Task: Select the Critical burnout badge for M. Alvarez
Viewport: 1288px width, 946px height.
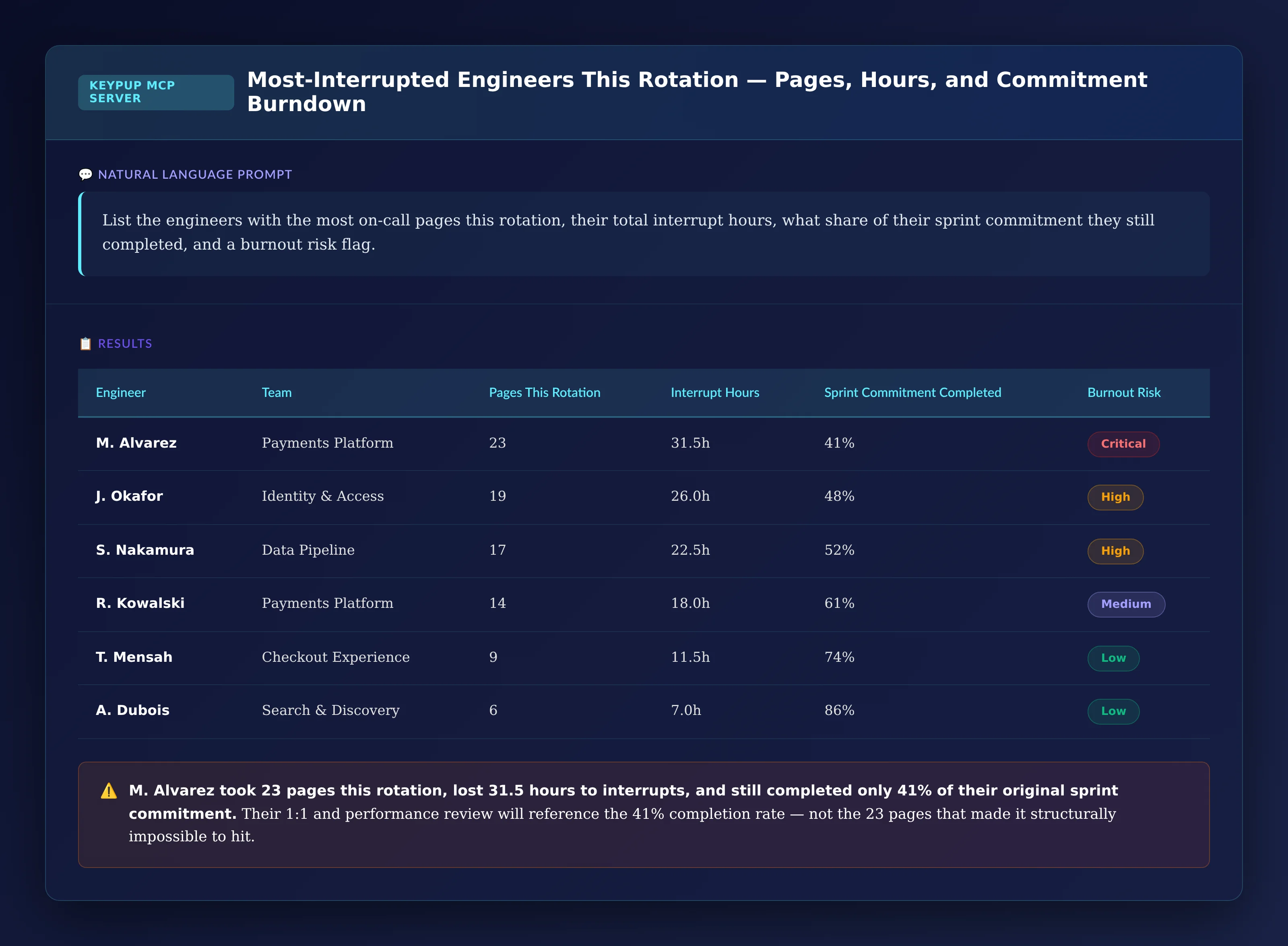Action: [x=1123, y=444]
